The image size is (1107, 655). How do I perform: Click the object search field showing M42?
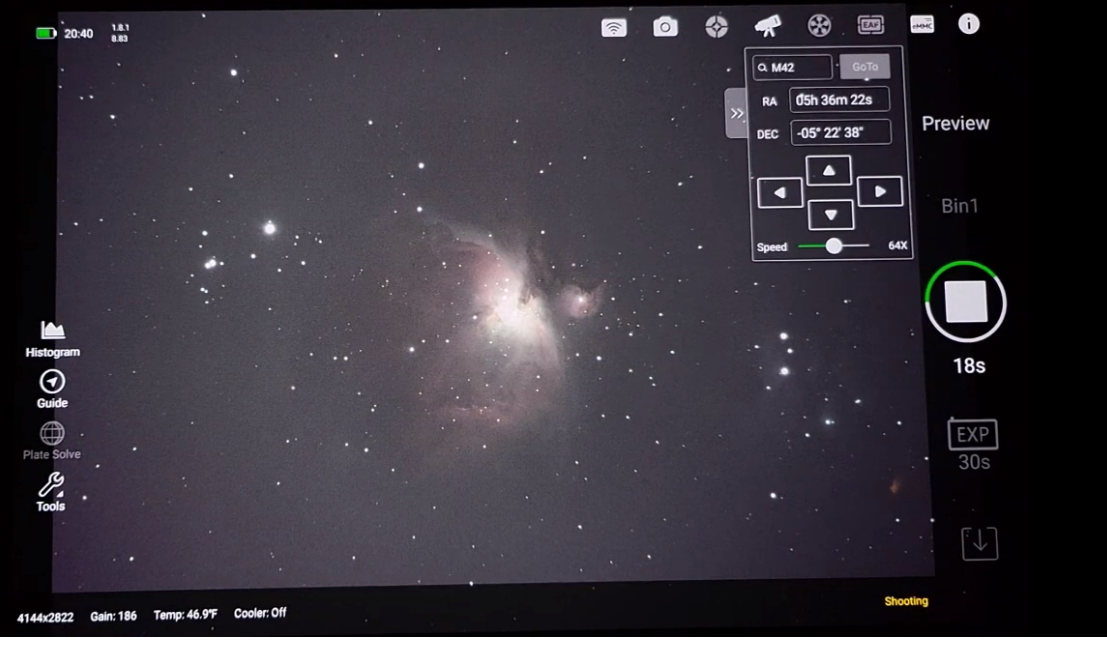792,68
